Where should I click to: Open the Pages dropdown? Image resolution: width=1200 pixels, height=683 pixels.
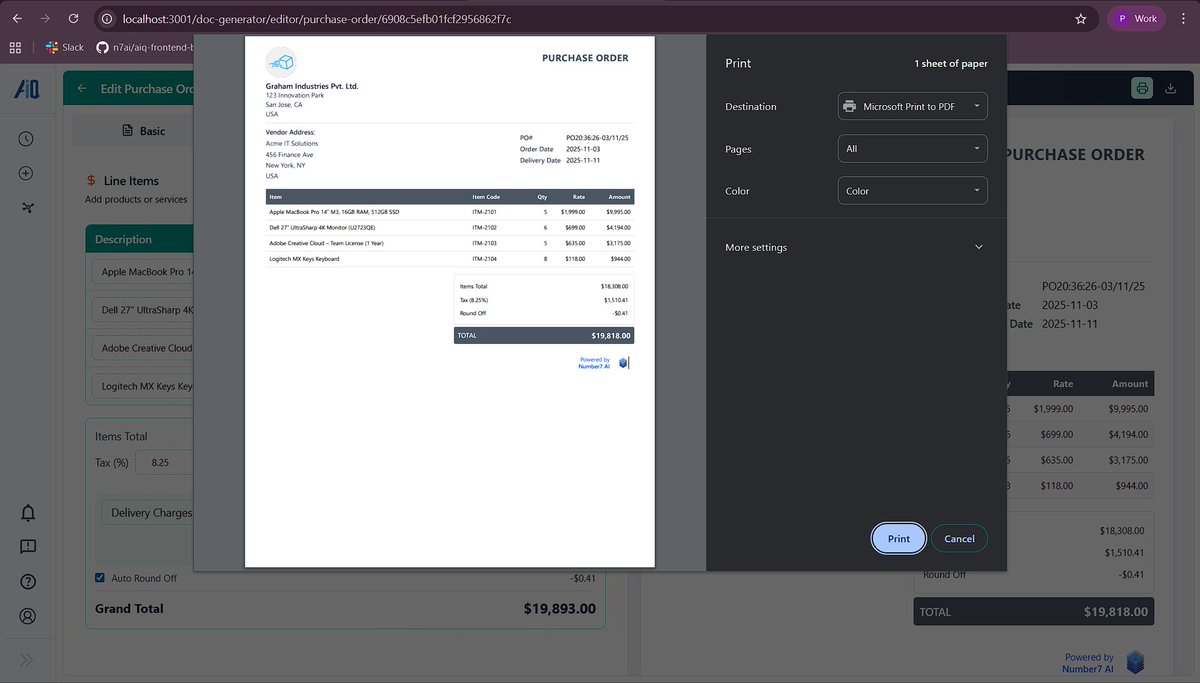pyautogui.click(x=912, y=148)
